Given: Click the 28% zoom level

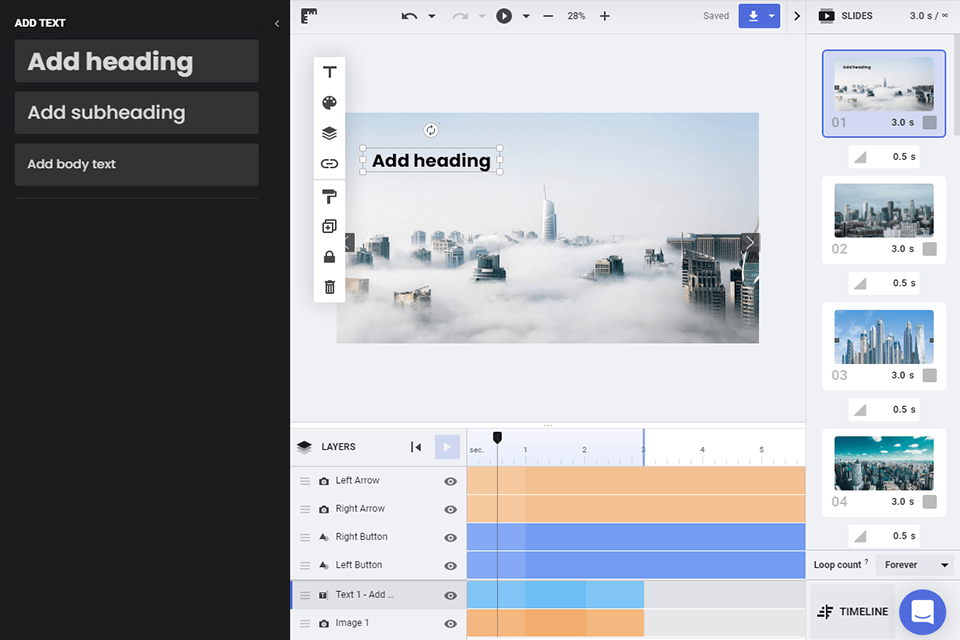Looking at the screenshot, I should coord(576,16).
